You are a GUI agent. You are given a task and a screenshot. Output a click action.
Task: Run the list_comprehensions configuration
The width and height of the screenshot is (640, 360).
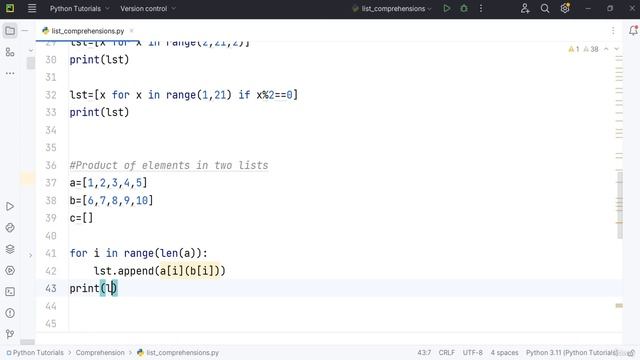tap(447, 8)
